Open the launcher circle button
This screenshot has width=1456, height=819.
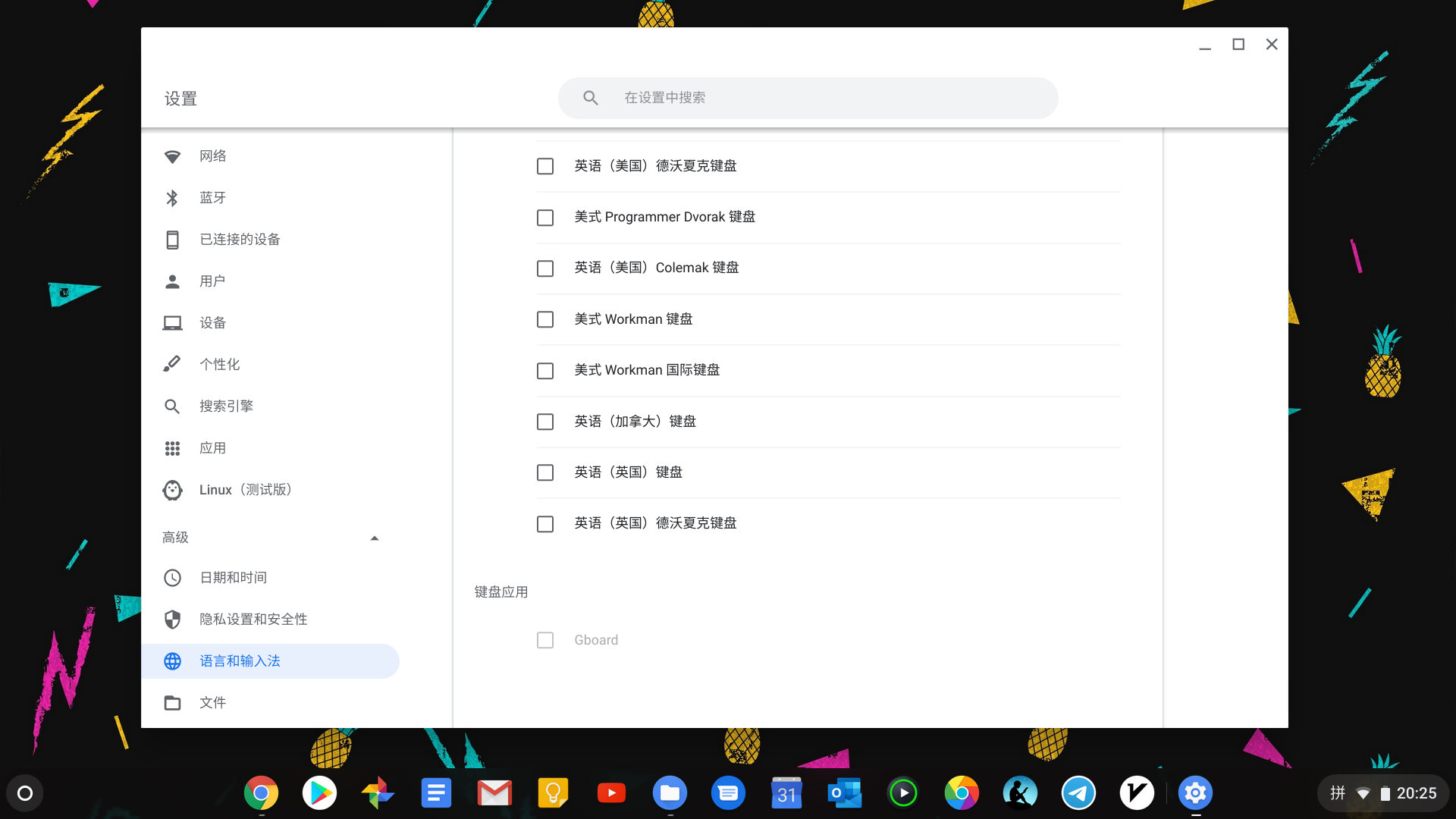point(25,793)
